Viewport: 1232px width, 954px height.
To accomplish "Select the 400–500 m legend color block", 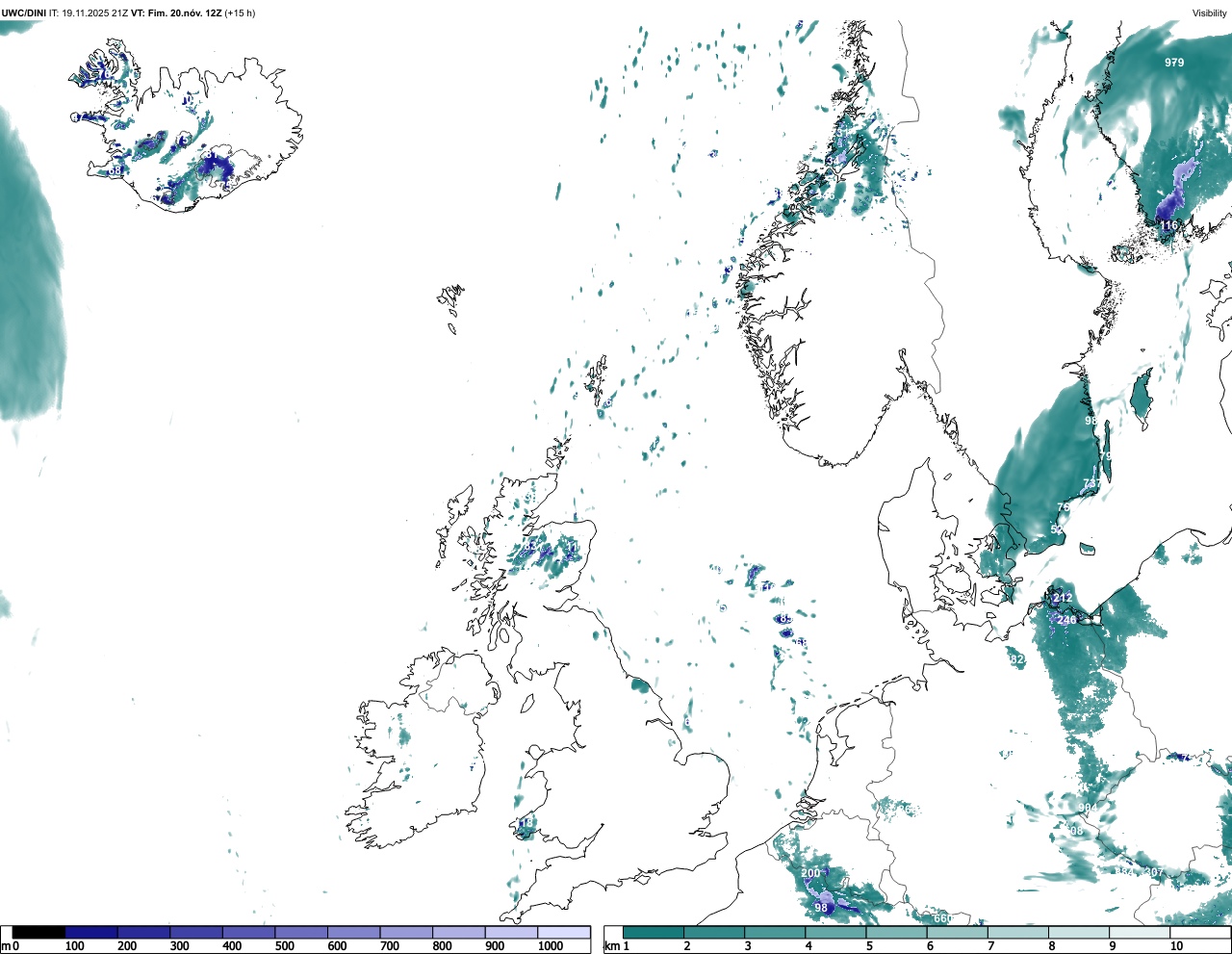I will [x=248, y=932].
